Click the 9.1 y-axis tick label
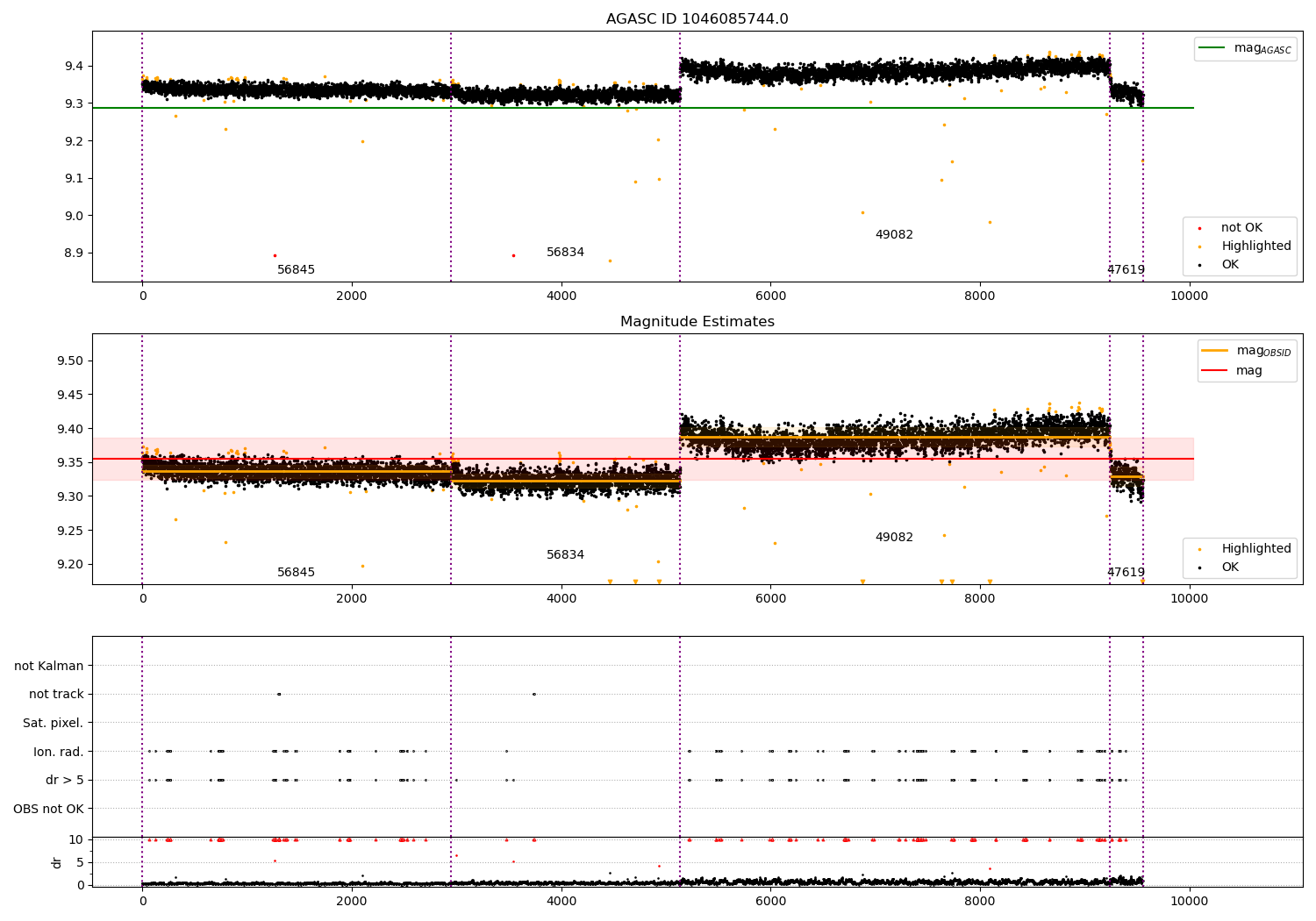 coord(74,179)
